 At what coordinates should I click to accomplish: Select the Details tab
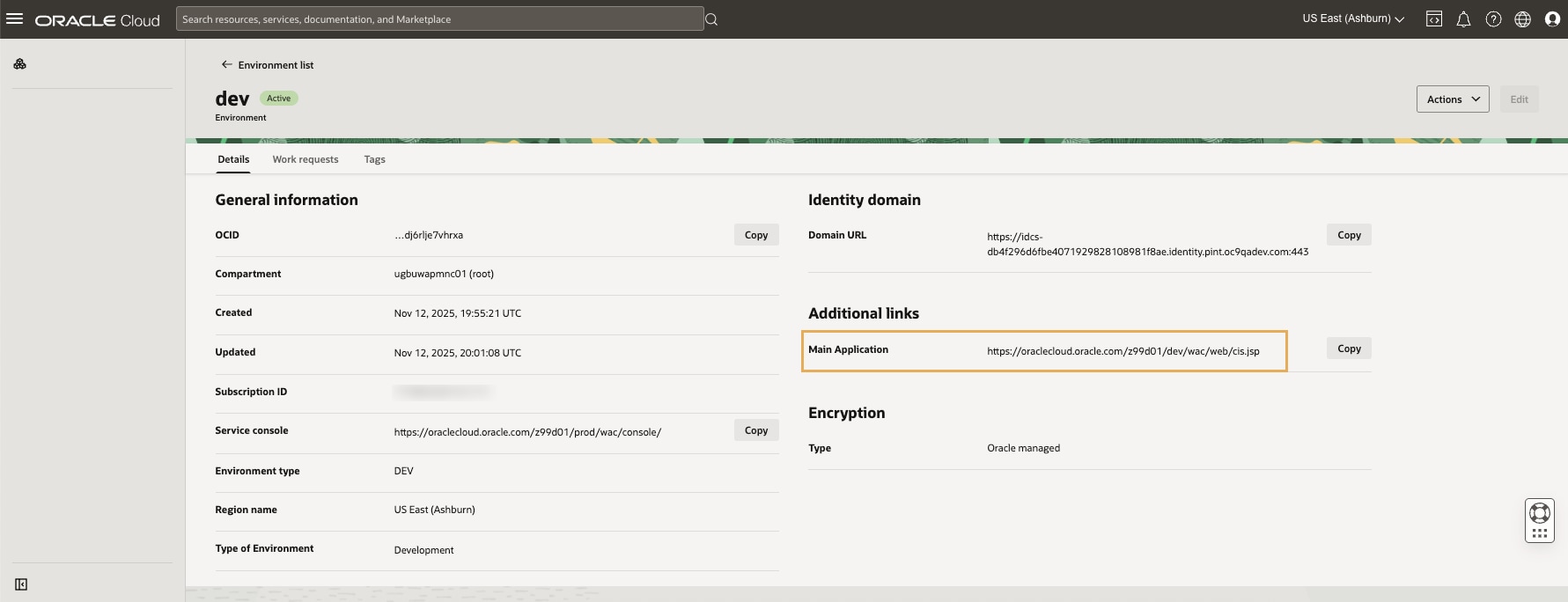[233, 159]
